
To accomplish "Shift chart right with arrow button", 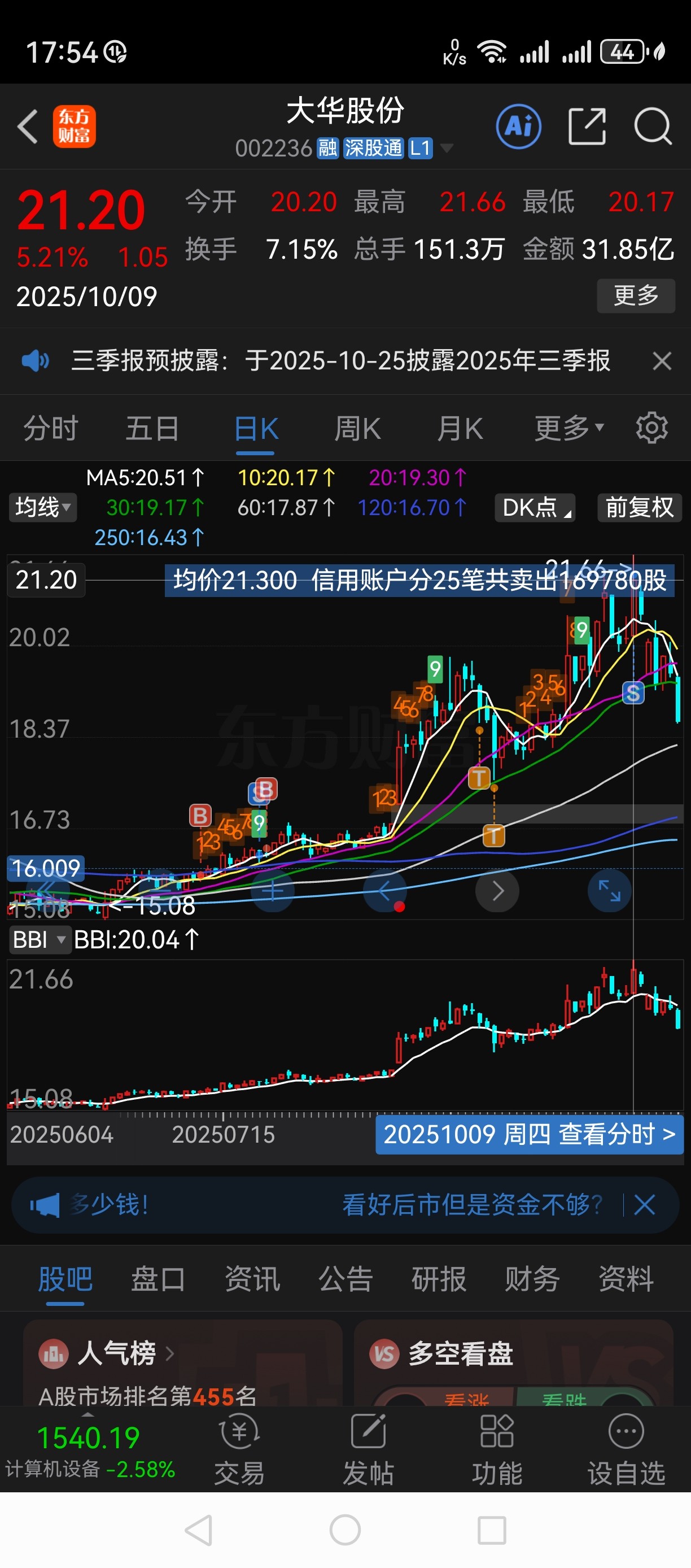I will [x=497, y=891].
